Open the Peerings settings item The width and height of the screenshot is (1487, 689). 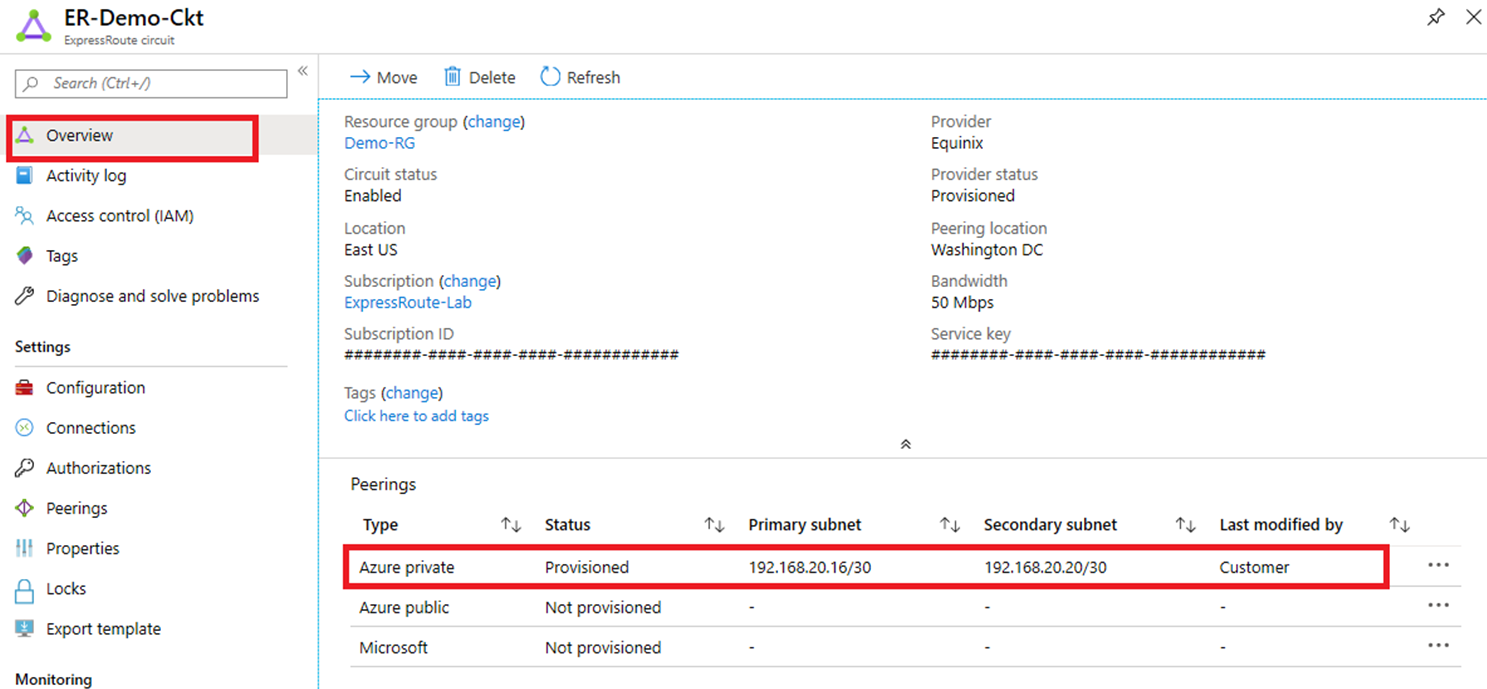pyautogui.click(x=77, y=508)
